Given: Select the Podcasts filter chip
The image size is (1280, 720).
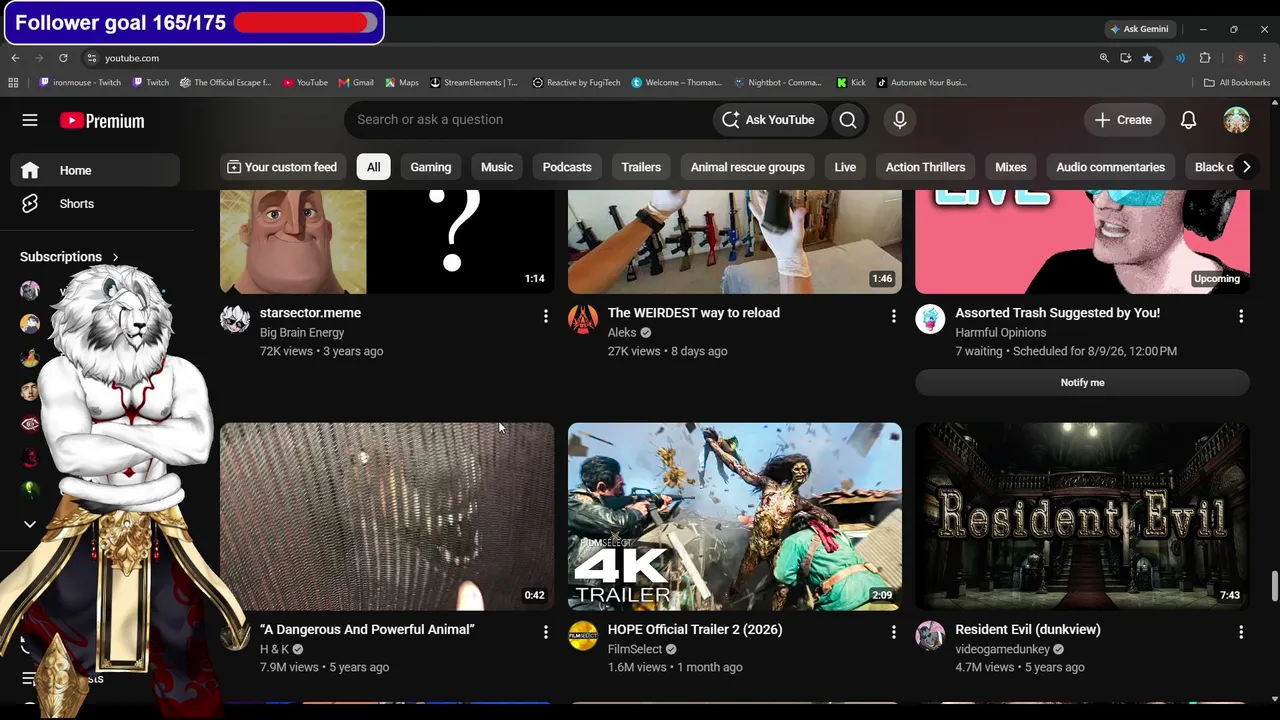Looking at the screenshot, I should pyautogui.click(x=567, y=167).
